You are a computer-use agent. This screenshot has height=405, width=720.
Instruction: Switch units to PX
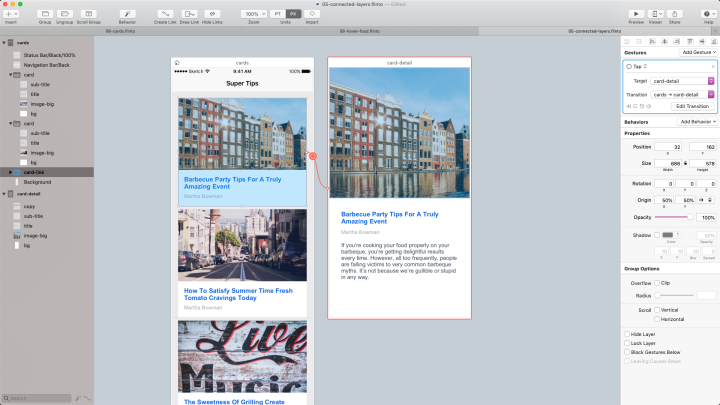coord(293,14)
